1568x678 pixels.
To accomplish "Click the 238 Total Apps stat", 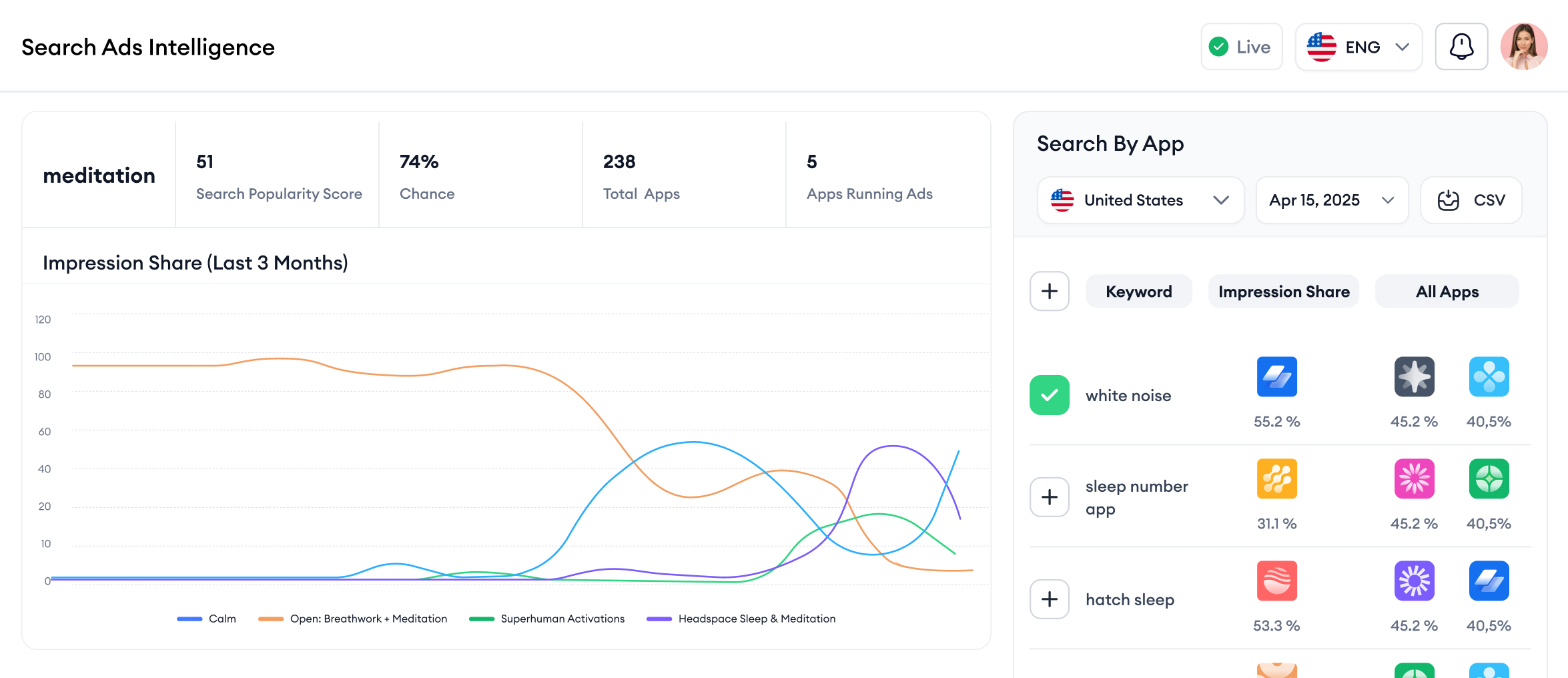I will click(641, 177).
